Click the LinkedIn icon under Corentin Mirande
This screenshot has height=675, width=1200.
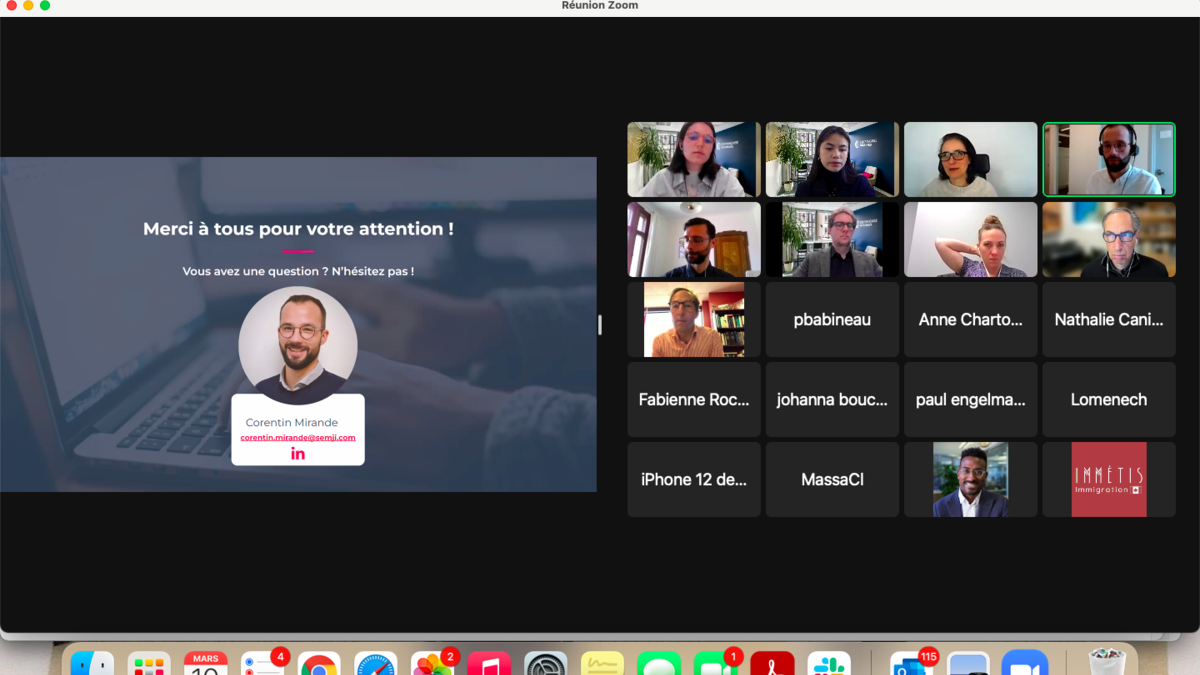[298, 453]
